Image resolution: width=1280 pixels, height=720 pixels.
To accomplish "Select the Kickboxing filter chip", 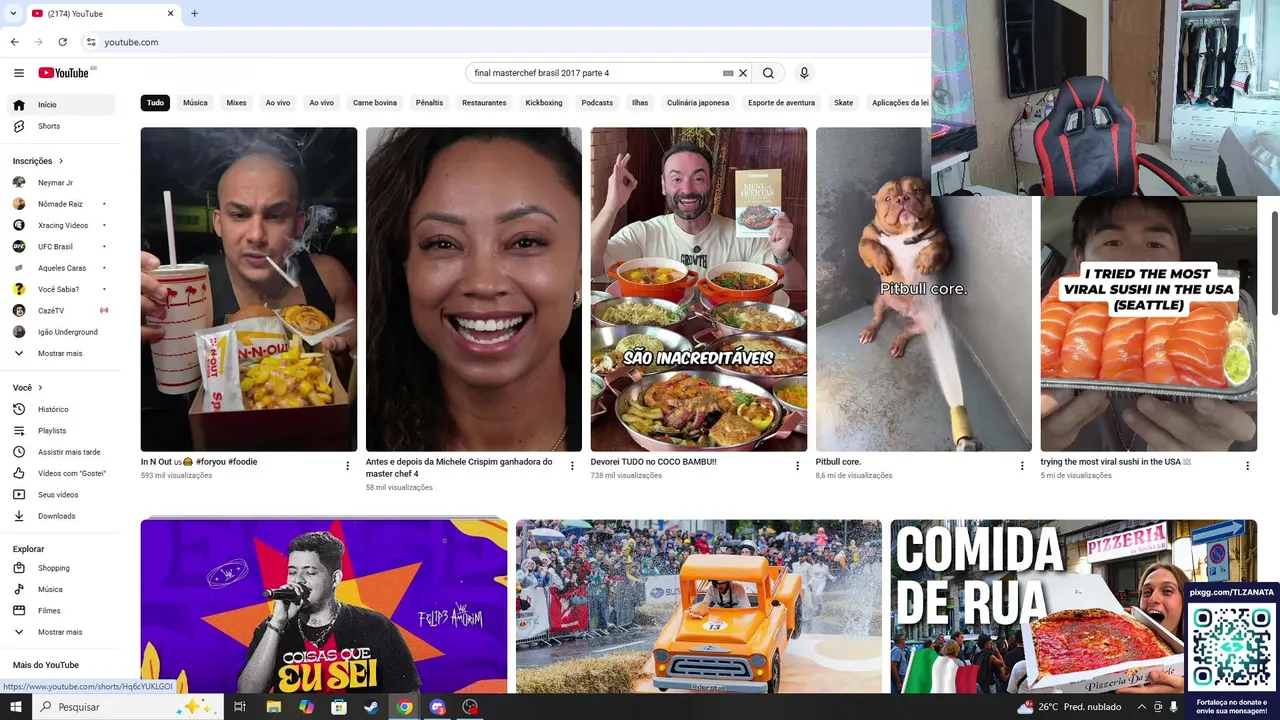I will 544,103.
